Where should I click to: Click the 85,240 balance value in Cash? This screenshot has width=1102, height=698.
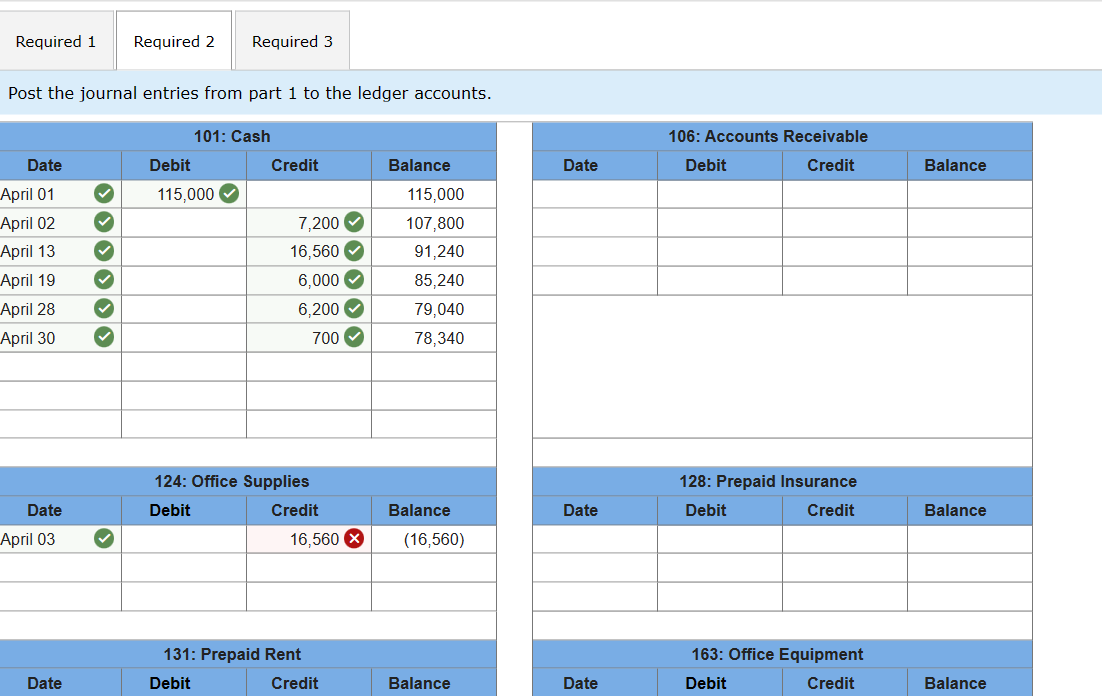[439, 280]
